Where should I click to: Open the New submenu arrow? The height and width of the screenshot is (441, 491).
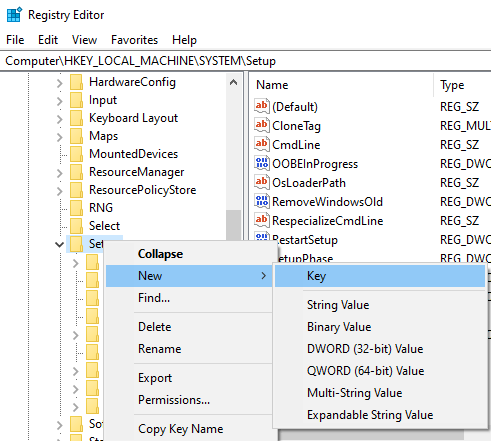click(264, 276)
